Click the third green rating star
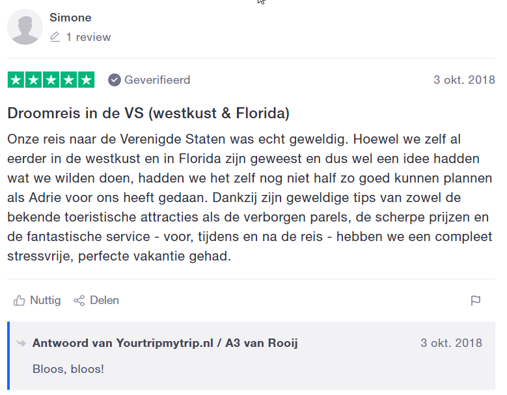507x395 pixels. click(51, 80)
